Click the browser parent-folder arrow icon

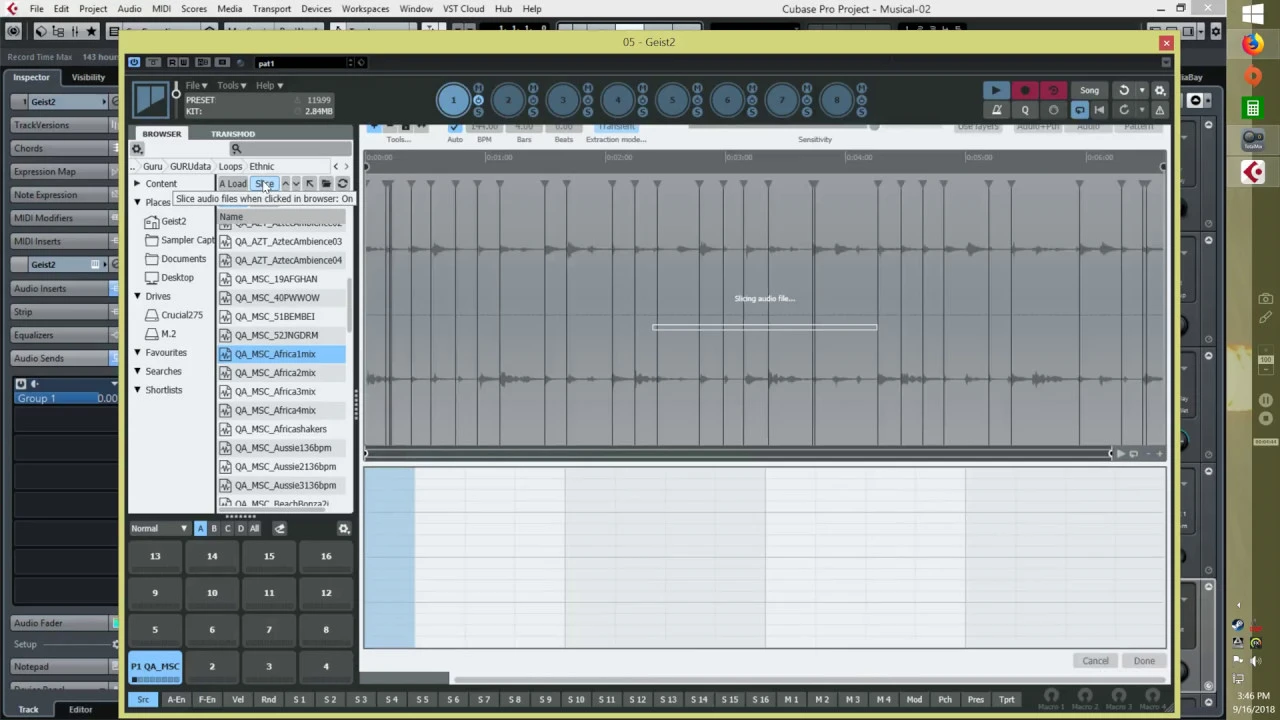pyautogui.click(x=310, y=184)
